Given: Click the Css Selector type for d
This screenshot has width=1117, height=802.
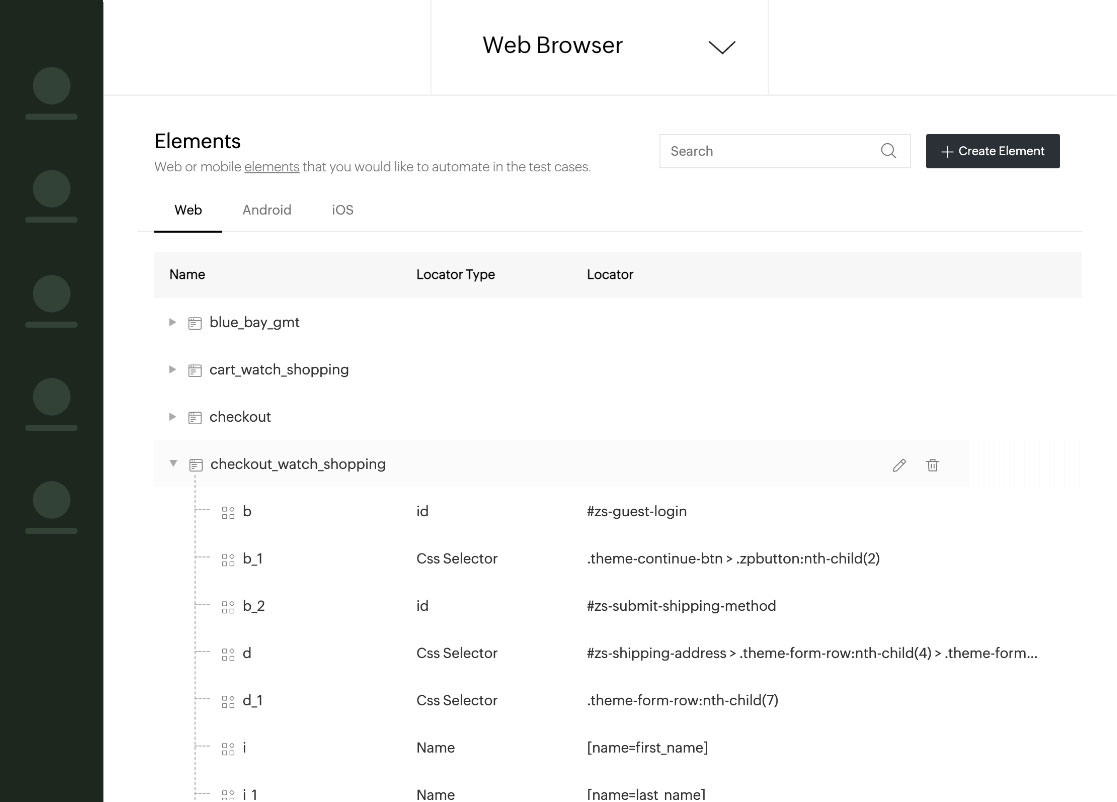Looking at the screenshot, I should coord(457,653).
